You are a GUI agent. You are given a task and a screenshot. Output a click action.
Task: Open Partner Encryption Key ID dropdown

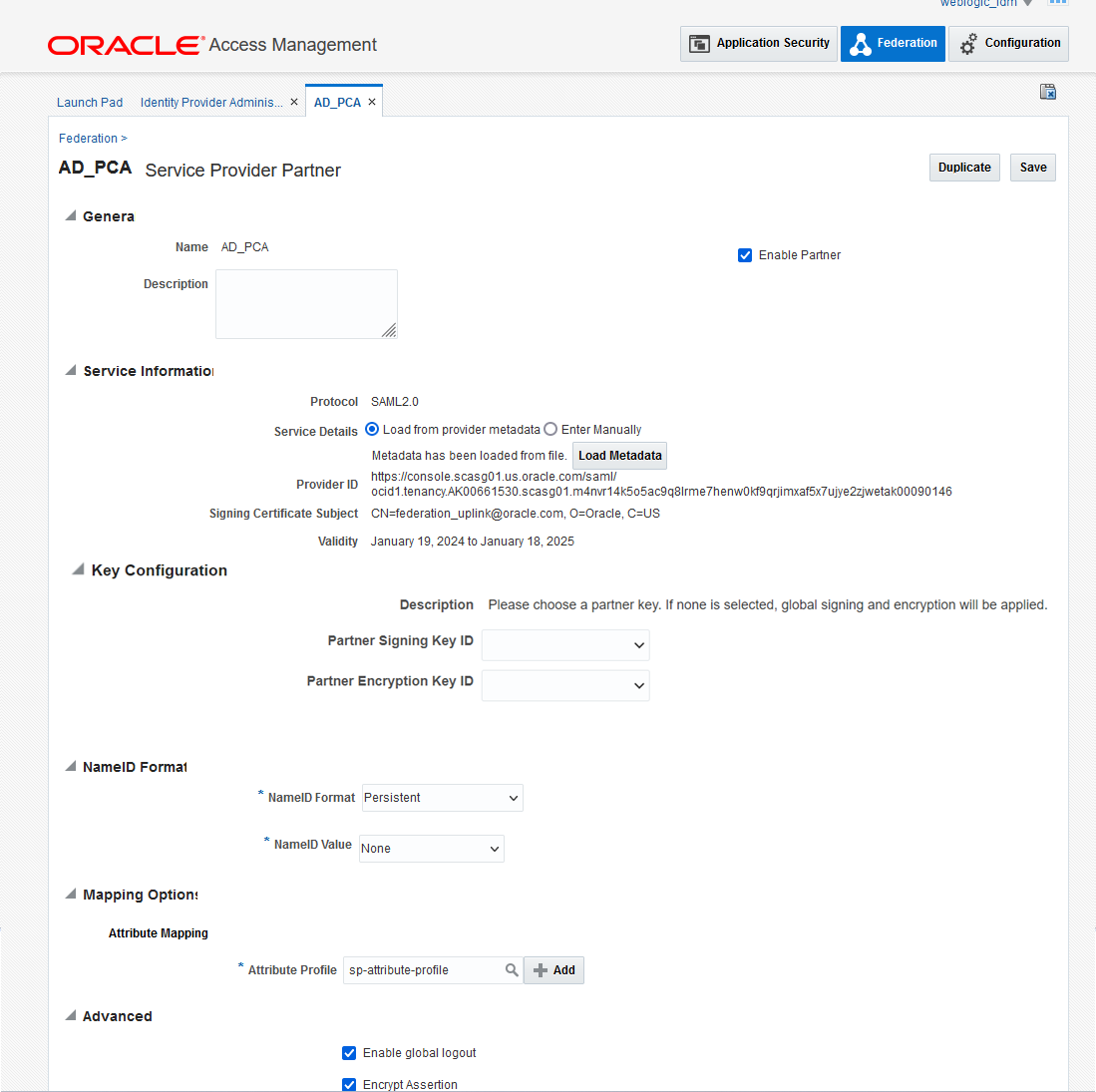(x=565, y=686)
